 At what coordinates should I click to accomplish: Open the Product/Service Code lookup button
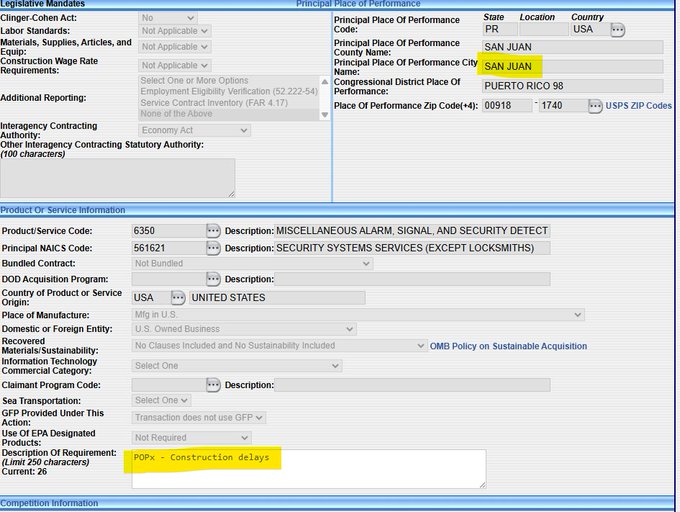(213, 231)
